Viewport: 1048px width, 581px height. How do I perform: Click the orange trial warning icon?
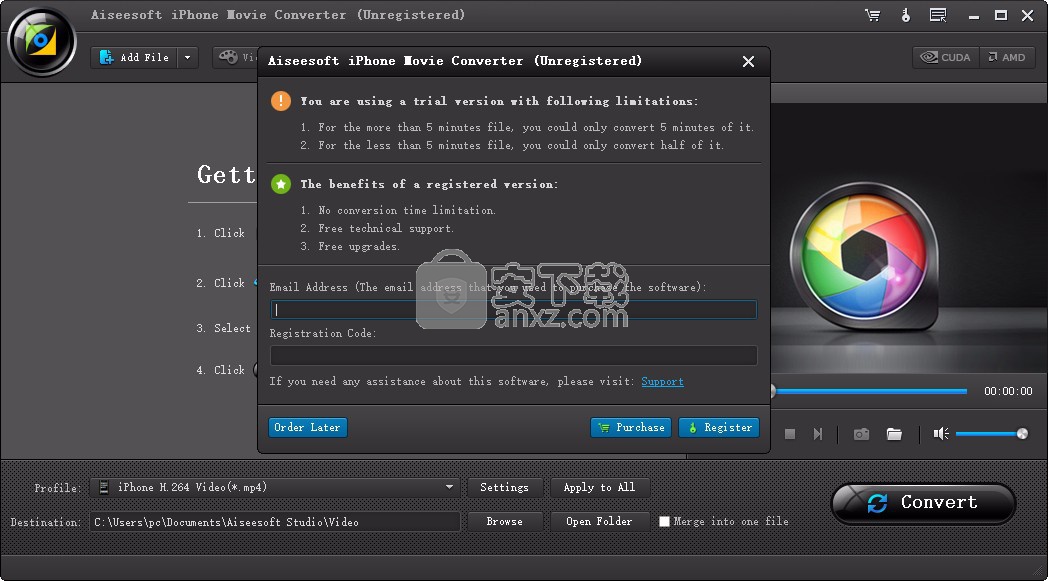(x=281, y=102)
